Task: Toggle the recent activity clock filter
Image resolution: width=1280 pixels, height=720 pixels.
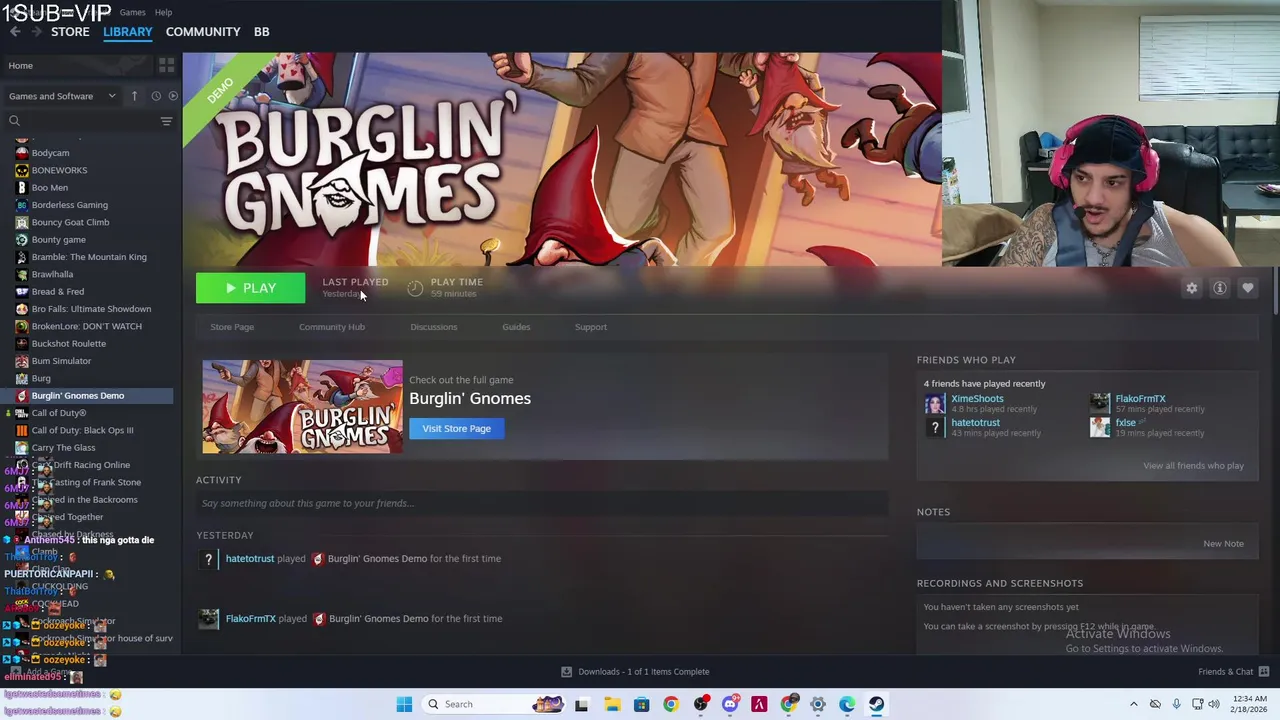Action: 156,96
